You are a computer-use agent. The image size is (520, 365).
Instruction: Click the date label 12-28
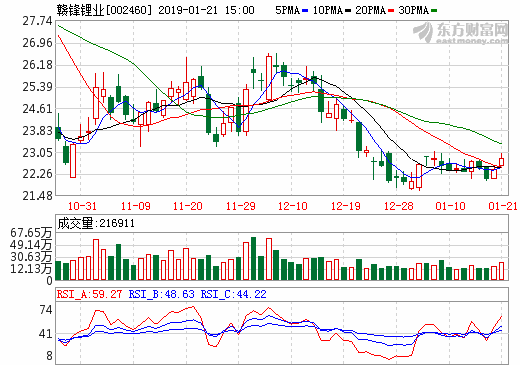(x=398, y=206)
